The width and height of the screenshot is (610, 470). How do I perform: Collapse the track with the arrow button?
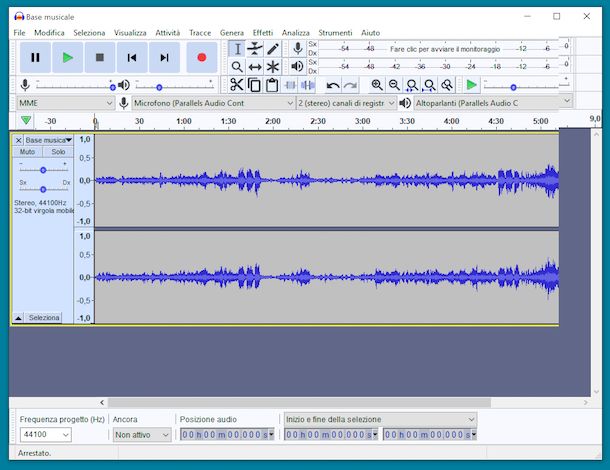18,318
